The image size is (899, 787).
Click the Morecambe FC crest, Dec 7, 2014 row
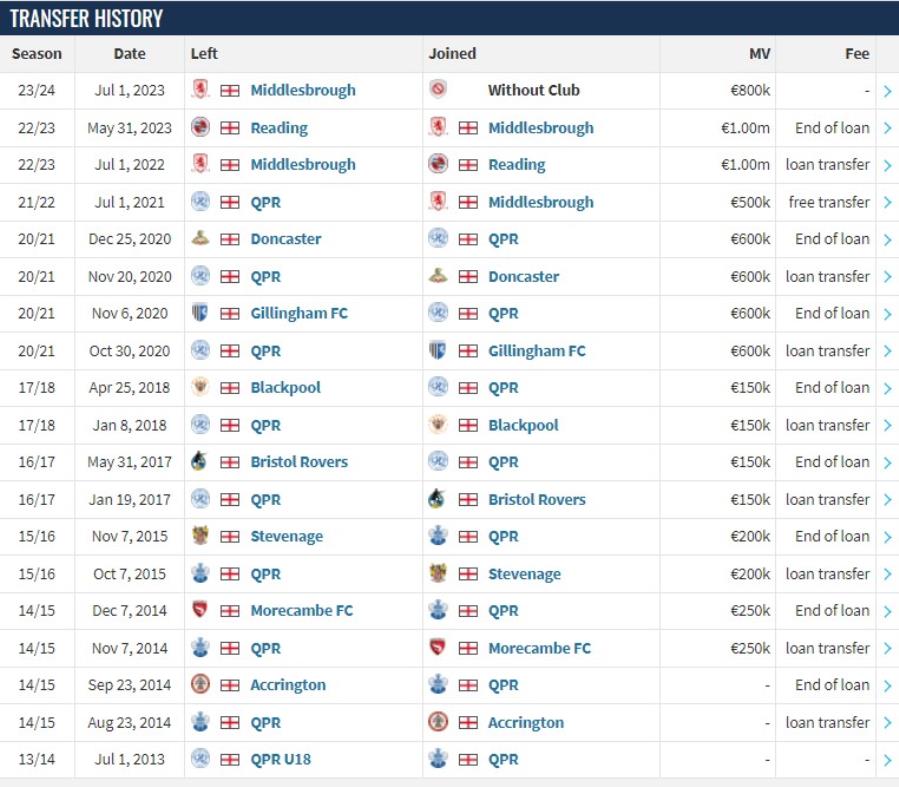[x=200, y=610]
